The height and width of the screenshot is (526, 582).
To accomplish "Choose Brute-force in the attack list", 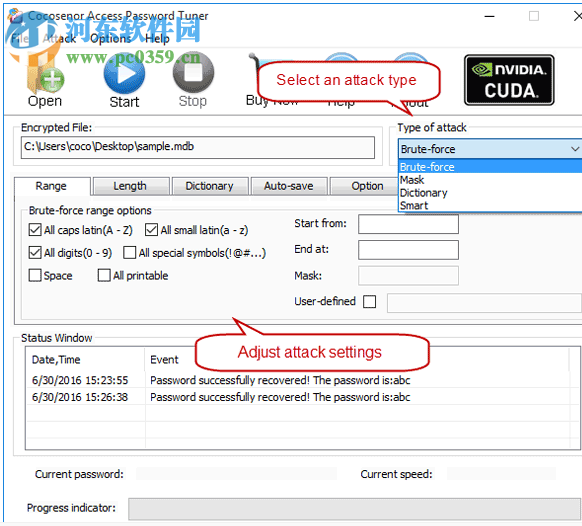I will coord(490,167).
